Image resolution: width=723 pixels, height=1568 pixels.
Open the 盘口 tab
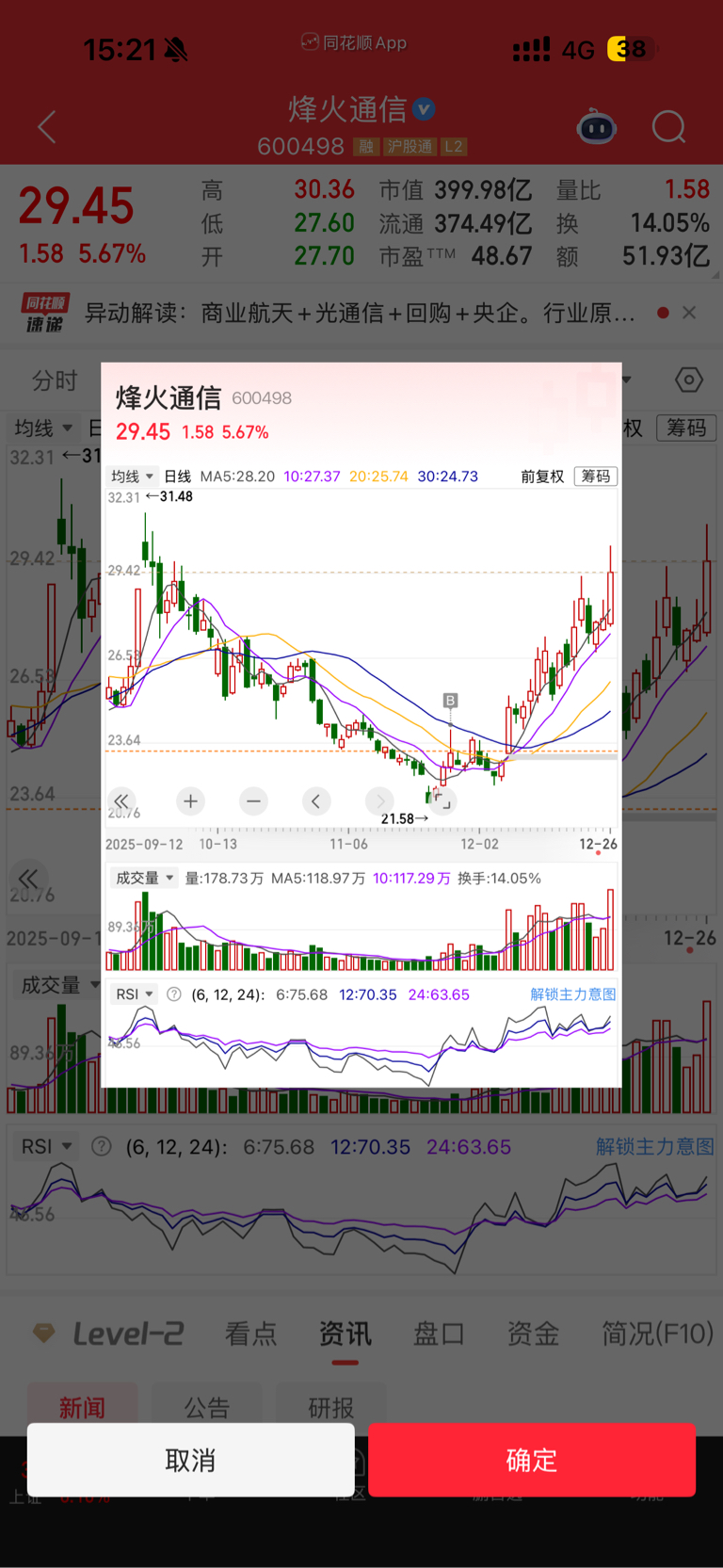(440, 1334)
